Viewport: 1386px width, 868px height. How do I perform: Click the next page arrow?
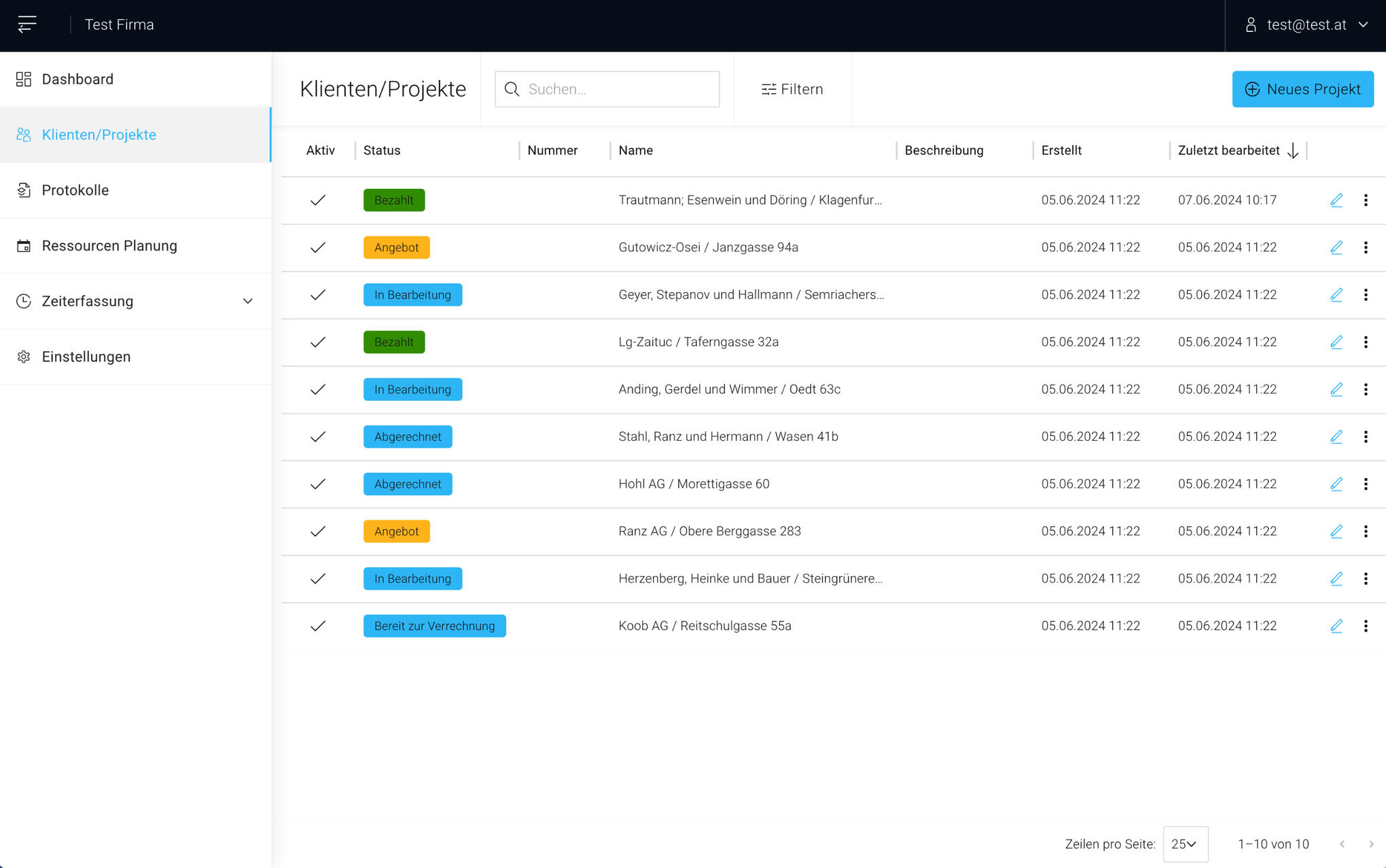tap(1371, 844)
